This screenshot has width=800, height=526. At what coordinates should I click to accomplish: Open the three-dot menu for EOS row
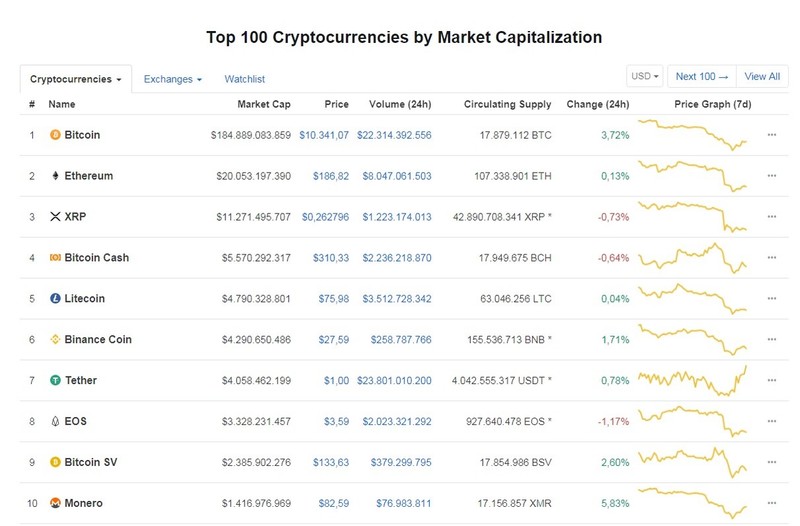[x=772, y=421]
